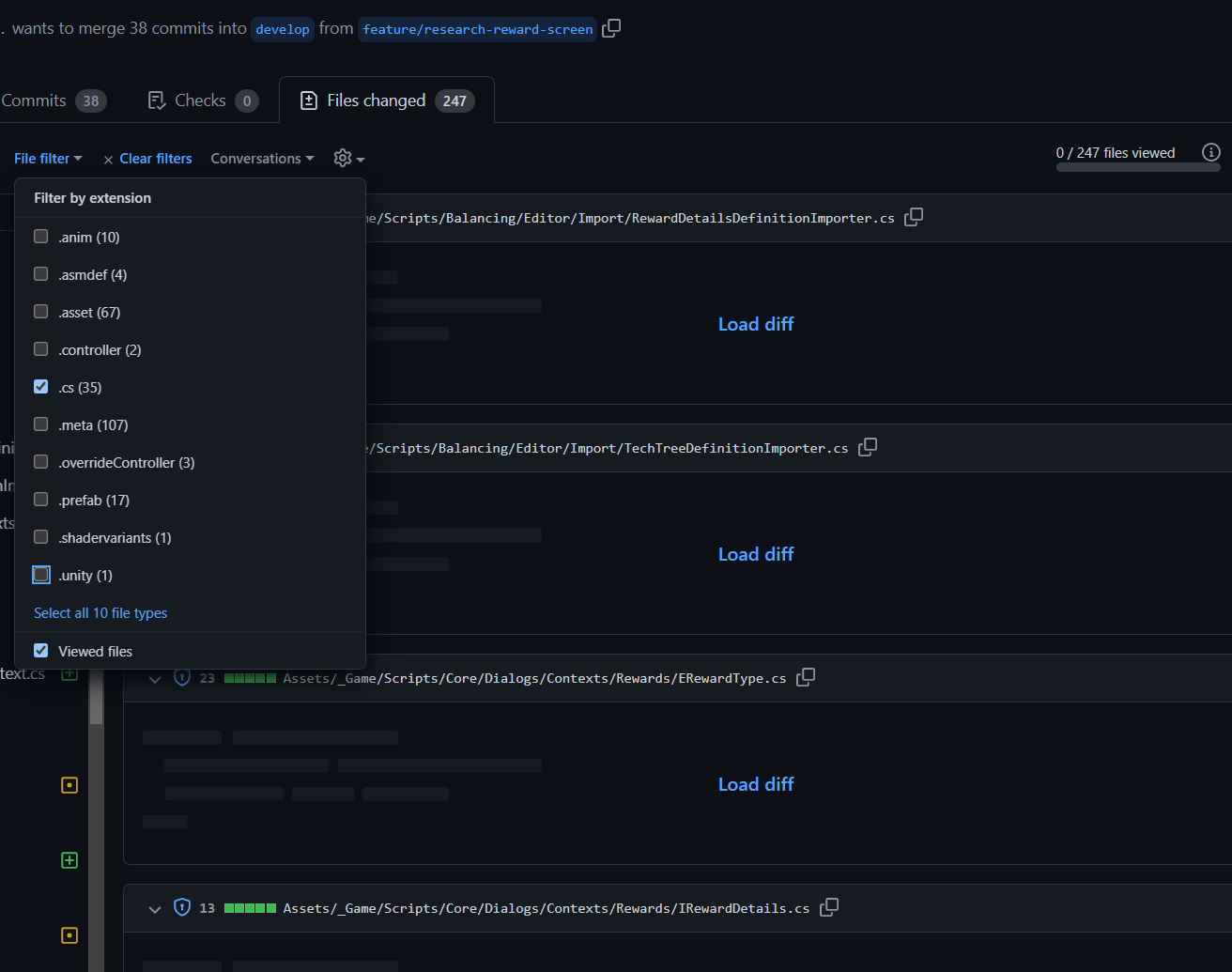
Task: Enable the .asset (67) filter
Action: 40,312
